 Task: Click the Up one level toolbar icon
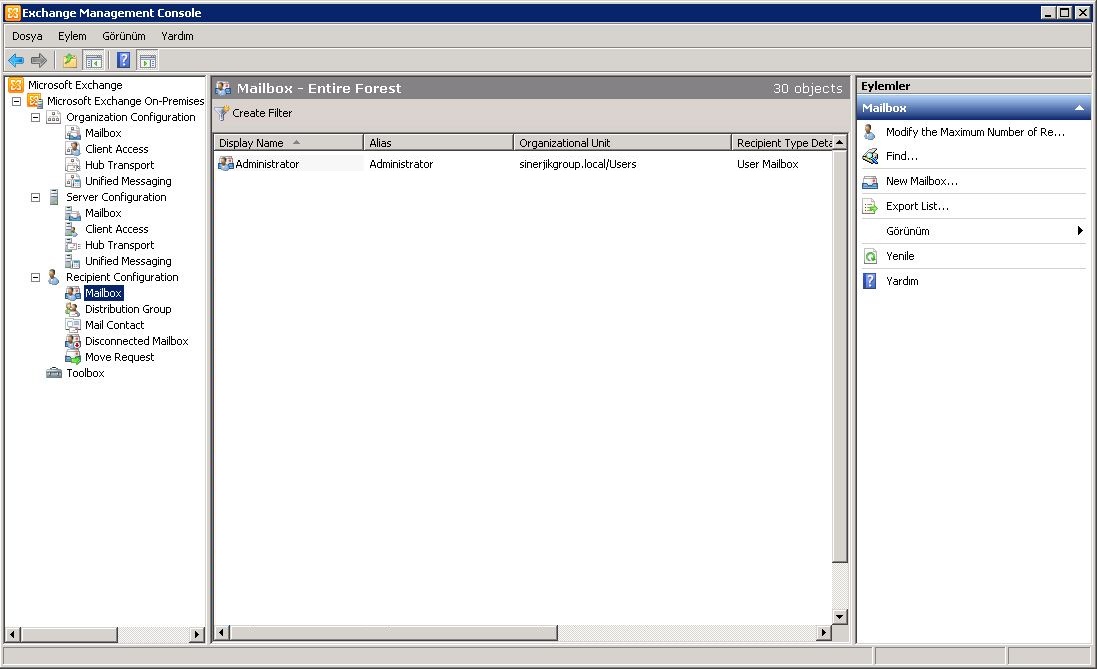click(x=70, y=61)
